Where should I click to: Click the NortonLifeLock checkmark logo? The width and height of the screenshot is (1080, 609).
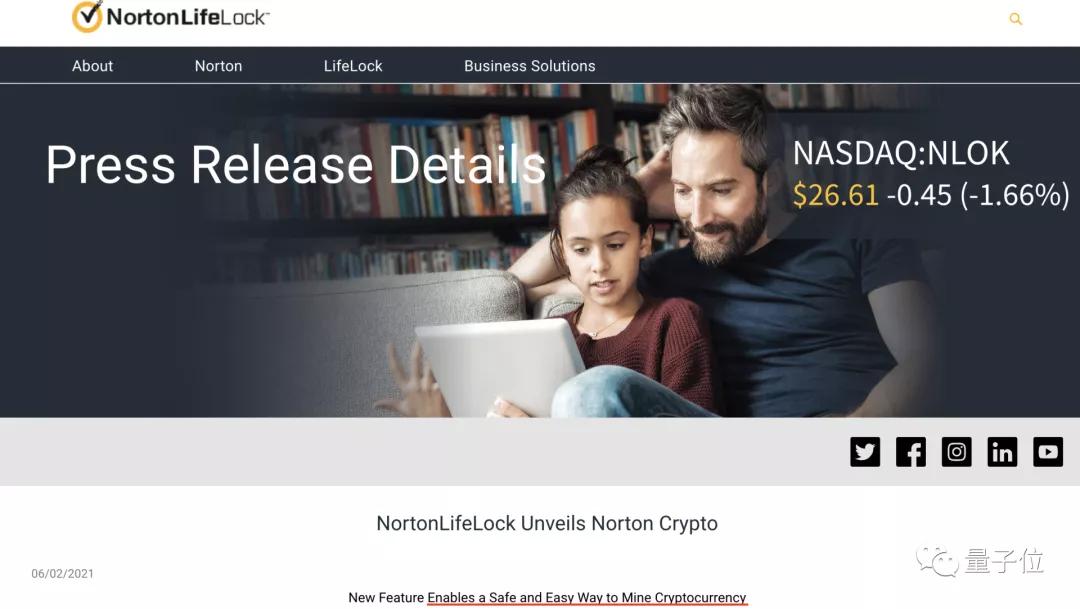[87, 17]
